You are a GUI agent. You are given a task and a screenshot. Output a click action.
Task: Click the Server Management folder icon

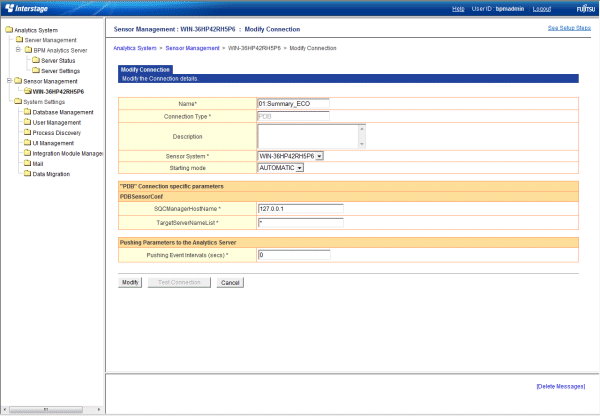[x=20, y=39]
